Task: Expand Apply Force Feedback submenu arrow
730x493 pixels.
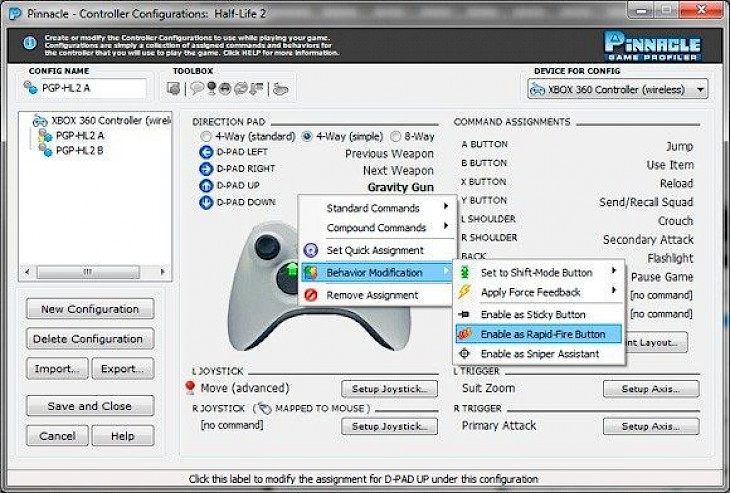Action: tap(614, 290)
